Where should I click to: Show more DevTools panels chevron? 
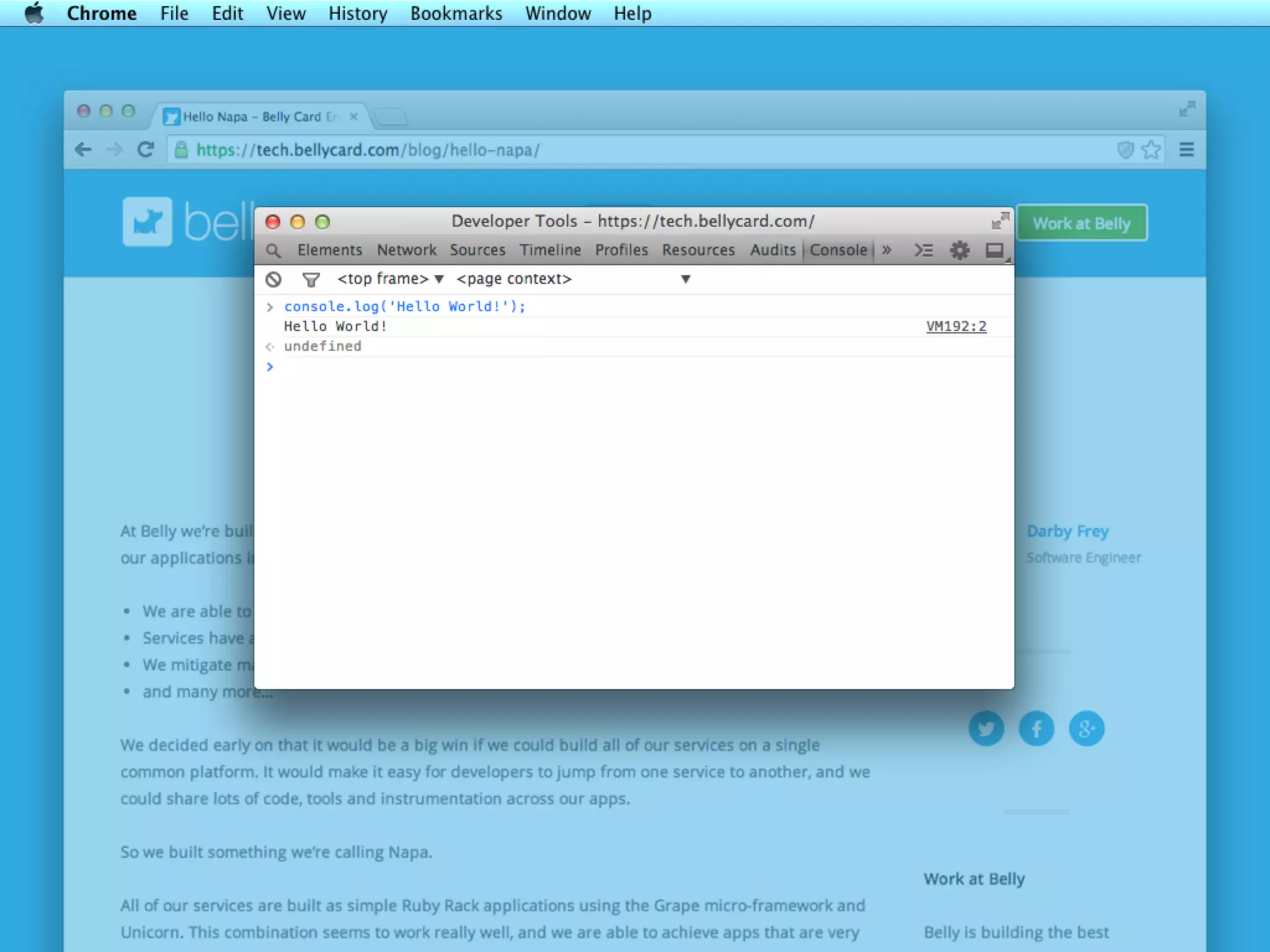click(x=887, y=250)
